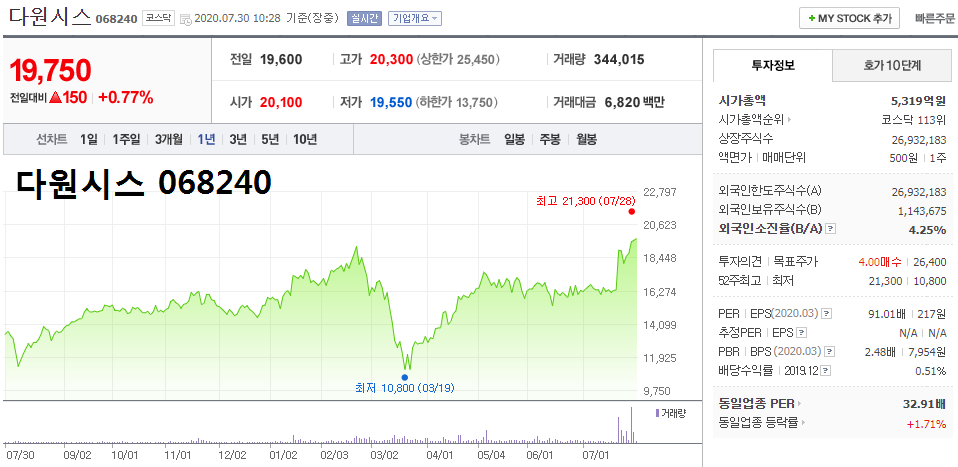The height and width of the screenshot is (467, 958).
Task: Click the current price 19,750
Action: [x=50, y=70]
